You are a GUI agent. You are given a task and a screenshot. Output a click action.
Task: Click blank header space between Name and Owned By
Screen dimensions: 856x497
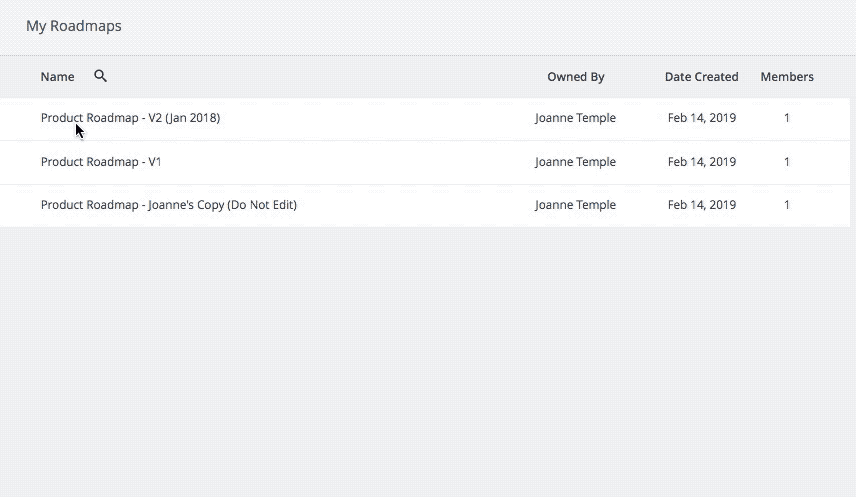(x=320, y=77)
